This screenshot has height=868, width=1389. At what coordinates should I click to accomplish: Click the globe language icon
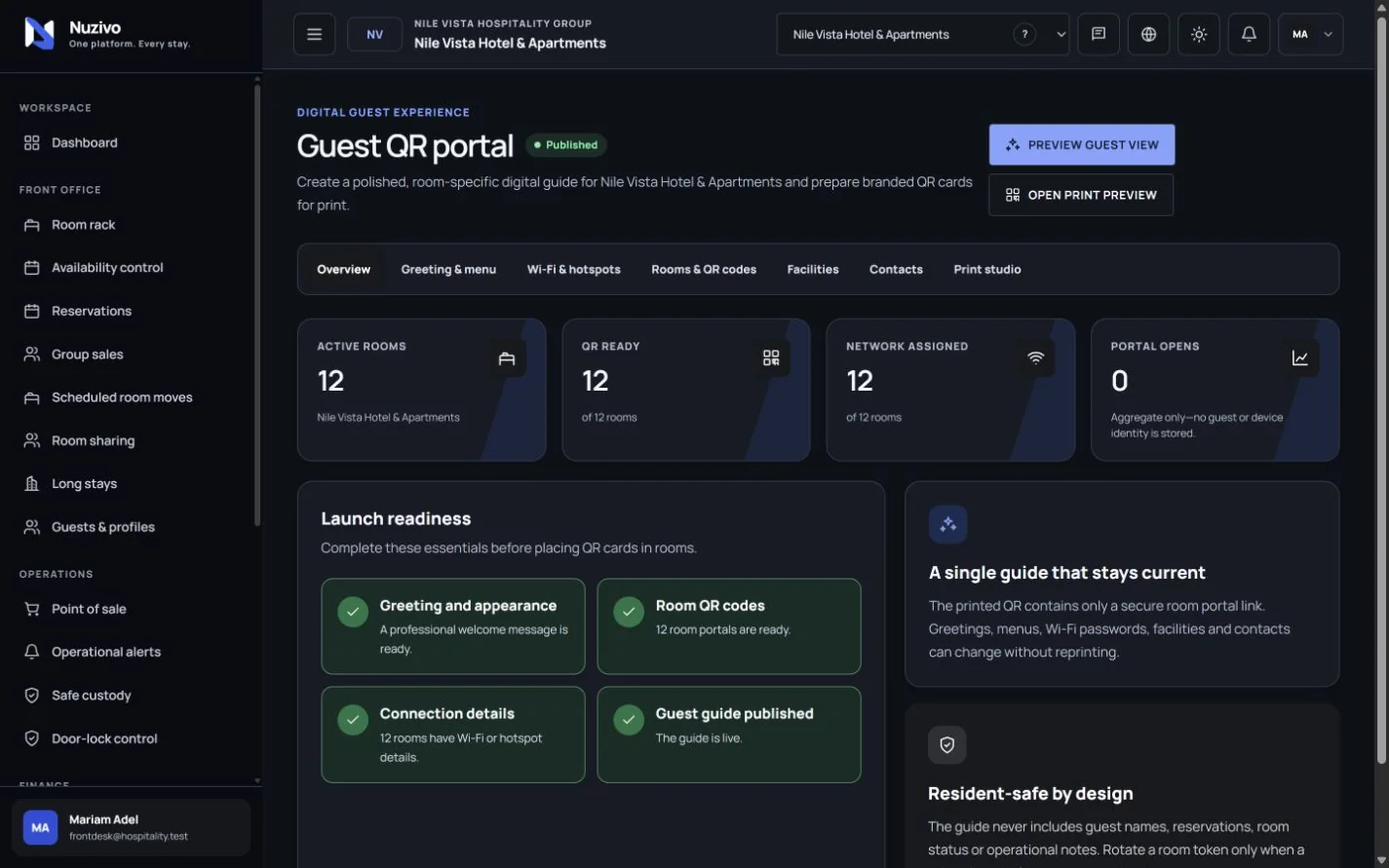(x=1148, y=34)
